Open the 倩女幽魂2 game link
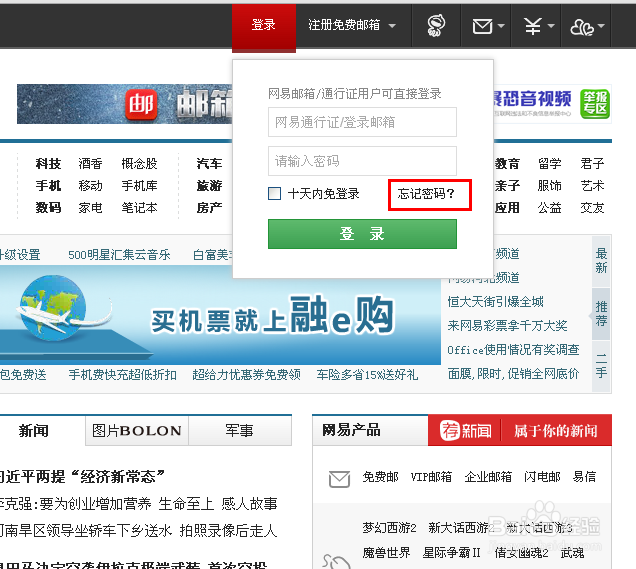Screen dimensions: 636x569 (x=522, y=552)
